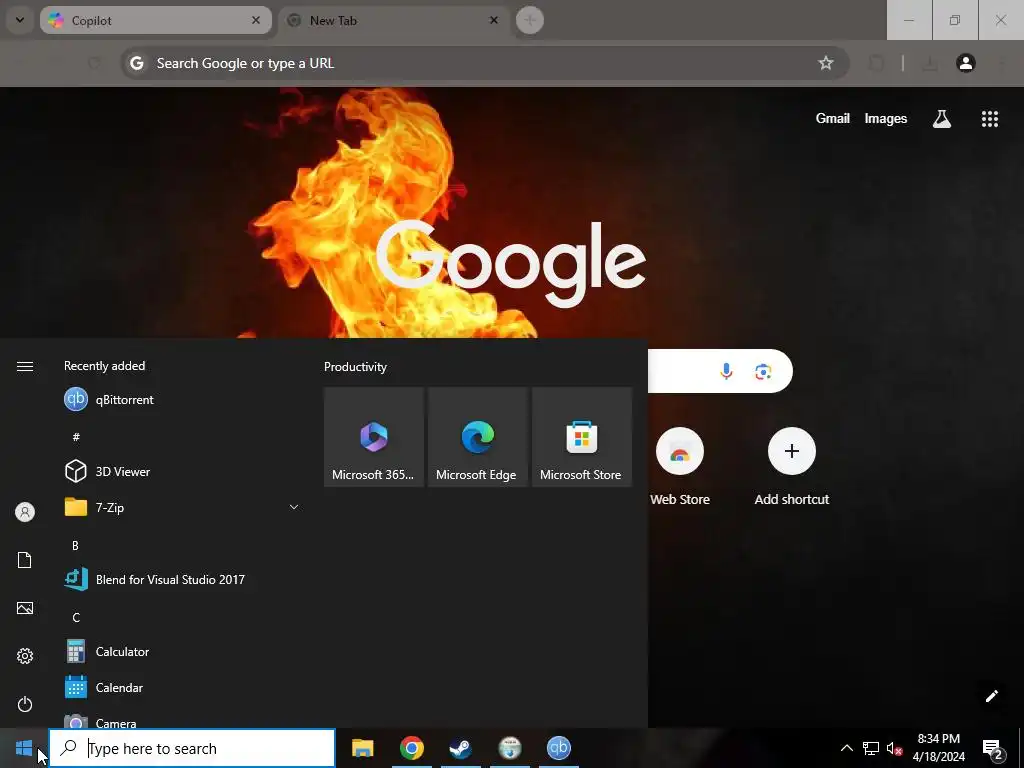1024x768 pixels.
Task: Click the Add shortcut button
Action: pos(792,466)
